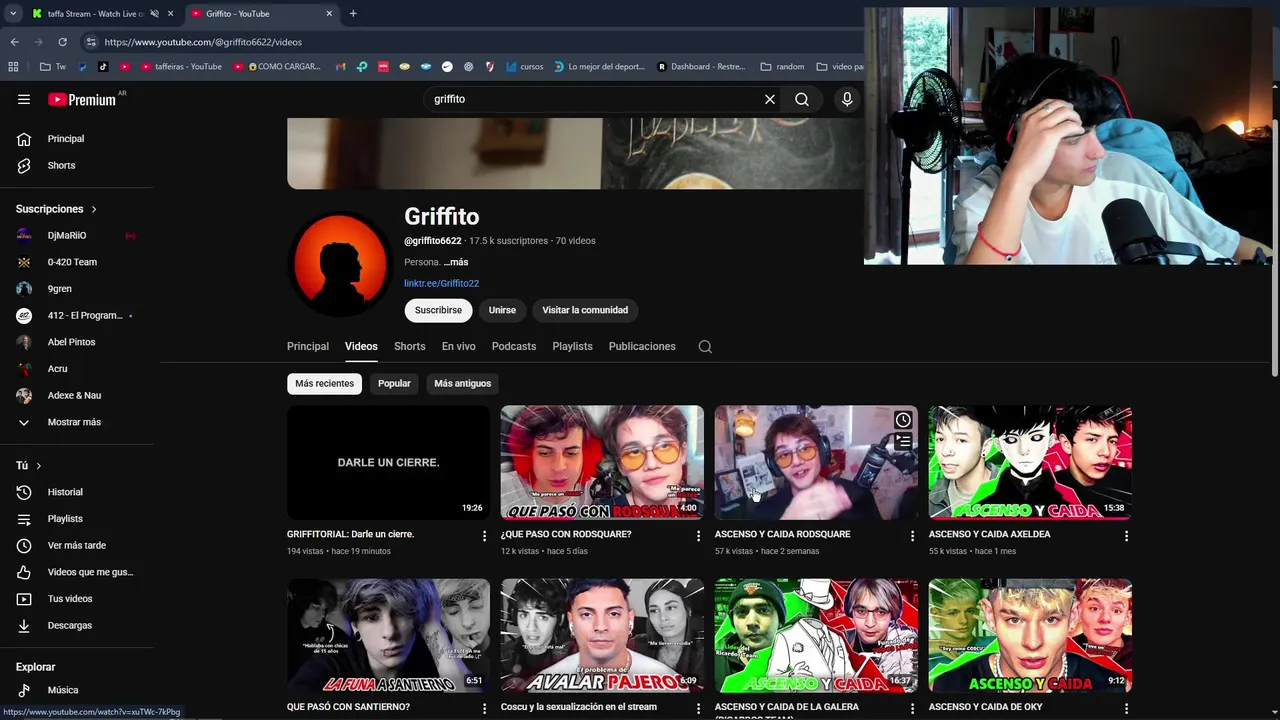Select the Más antiguos filter chip
Viewport: 1280px width, 720px height.
coord(463,384)
